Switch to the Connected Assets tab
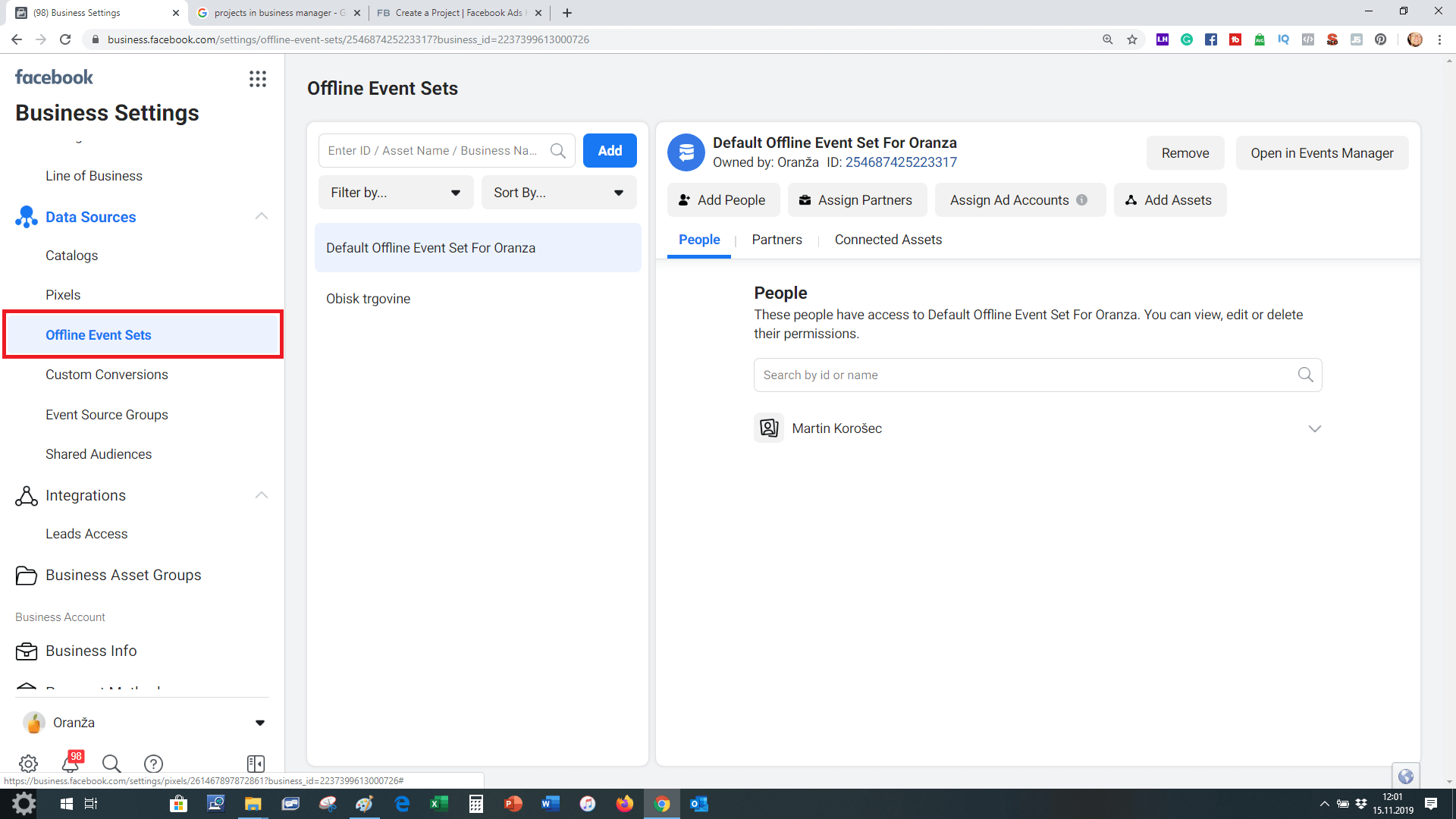This screenshot has width=1456, height=819. click(888, 240)
